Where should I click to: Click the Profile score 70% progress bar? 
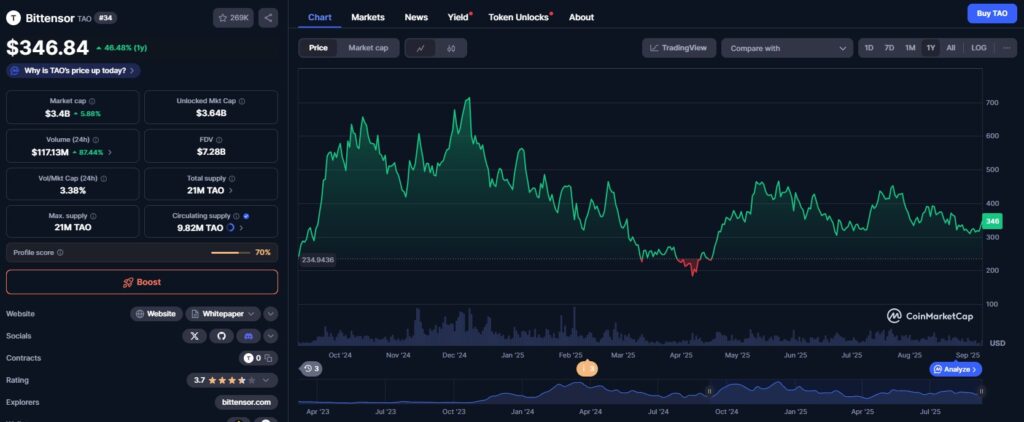click(230, 253)
